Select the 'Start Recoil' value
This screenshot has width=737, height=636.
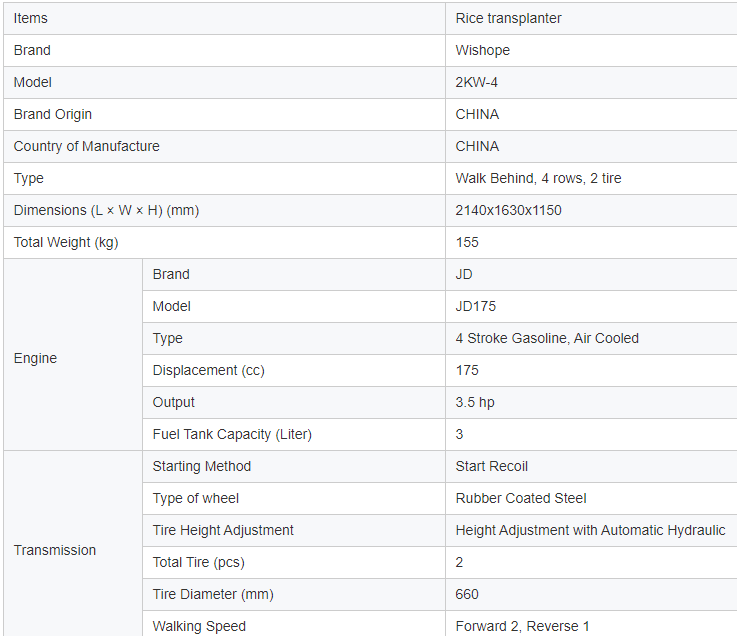point(492,466)
